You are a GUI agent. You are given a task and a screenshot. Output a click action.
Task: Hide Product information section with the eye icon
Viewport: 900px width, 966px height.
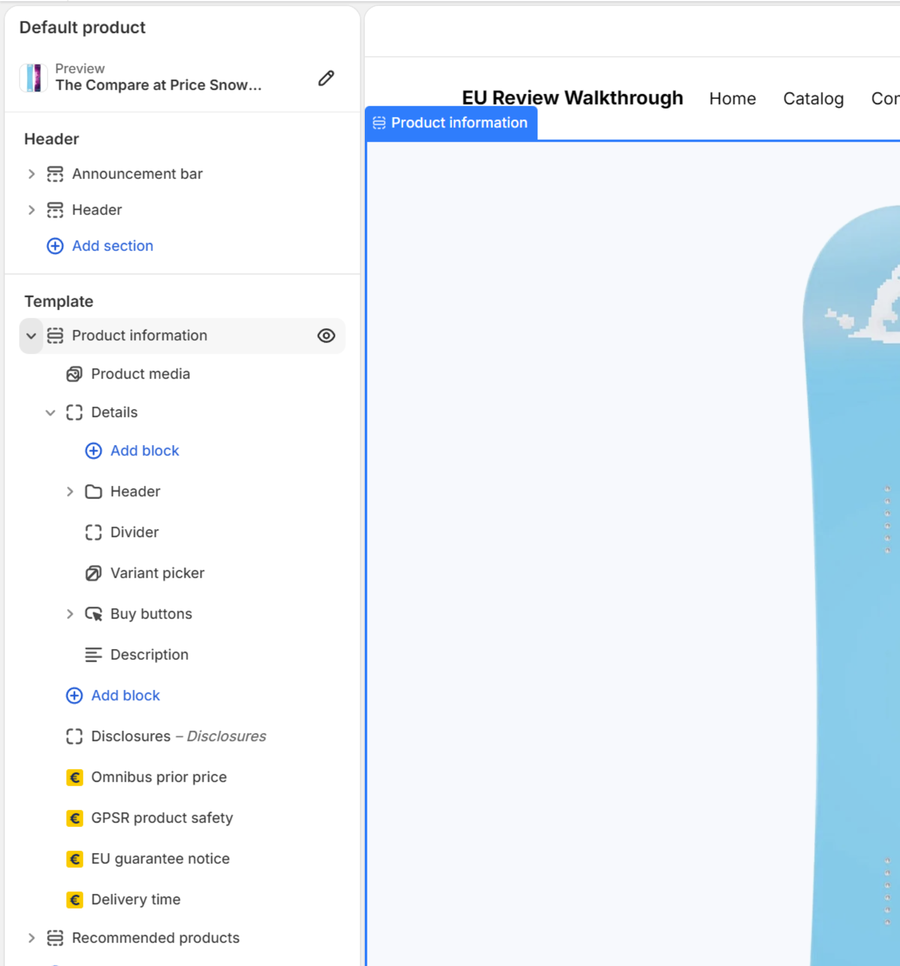(x=326, y=336)
